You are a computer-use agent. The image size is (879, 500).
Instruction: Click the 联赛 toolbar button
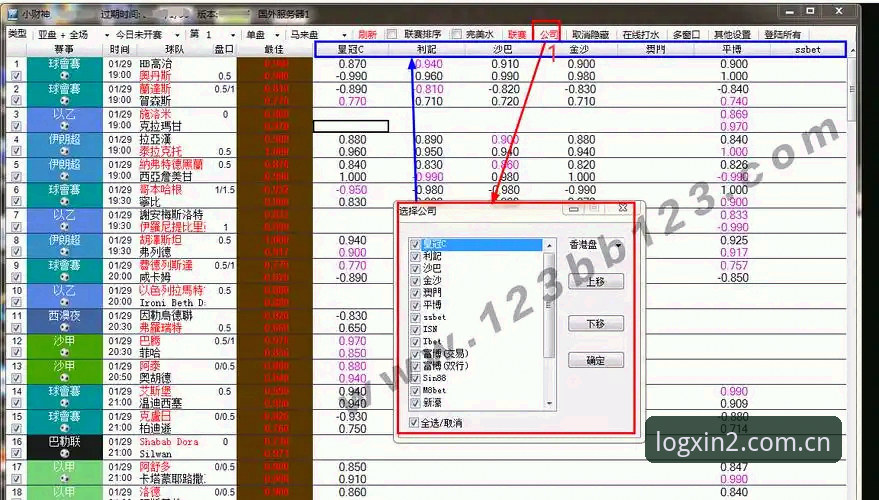[517, 35]
